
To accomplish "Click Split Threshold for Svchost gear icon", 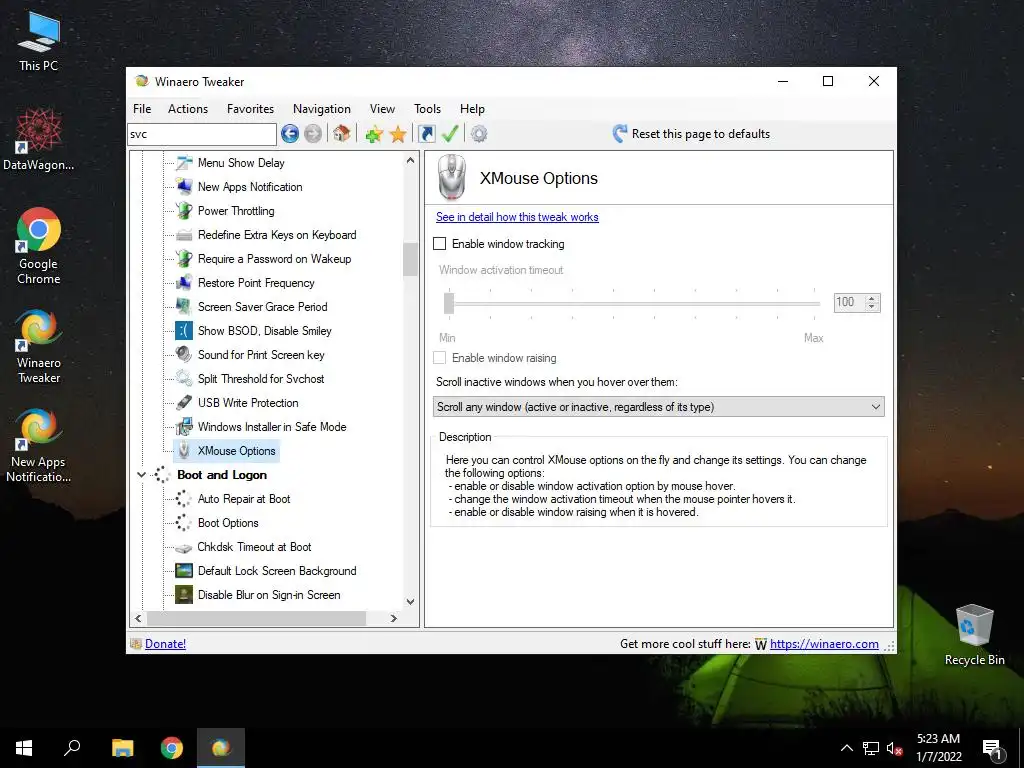I will (184, 379).
